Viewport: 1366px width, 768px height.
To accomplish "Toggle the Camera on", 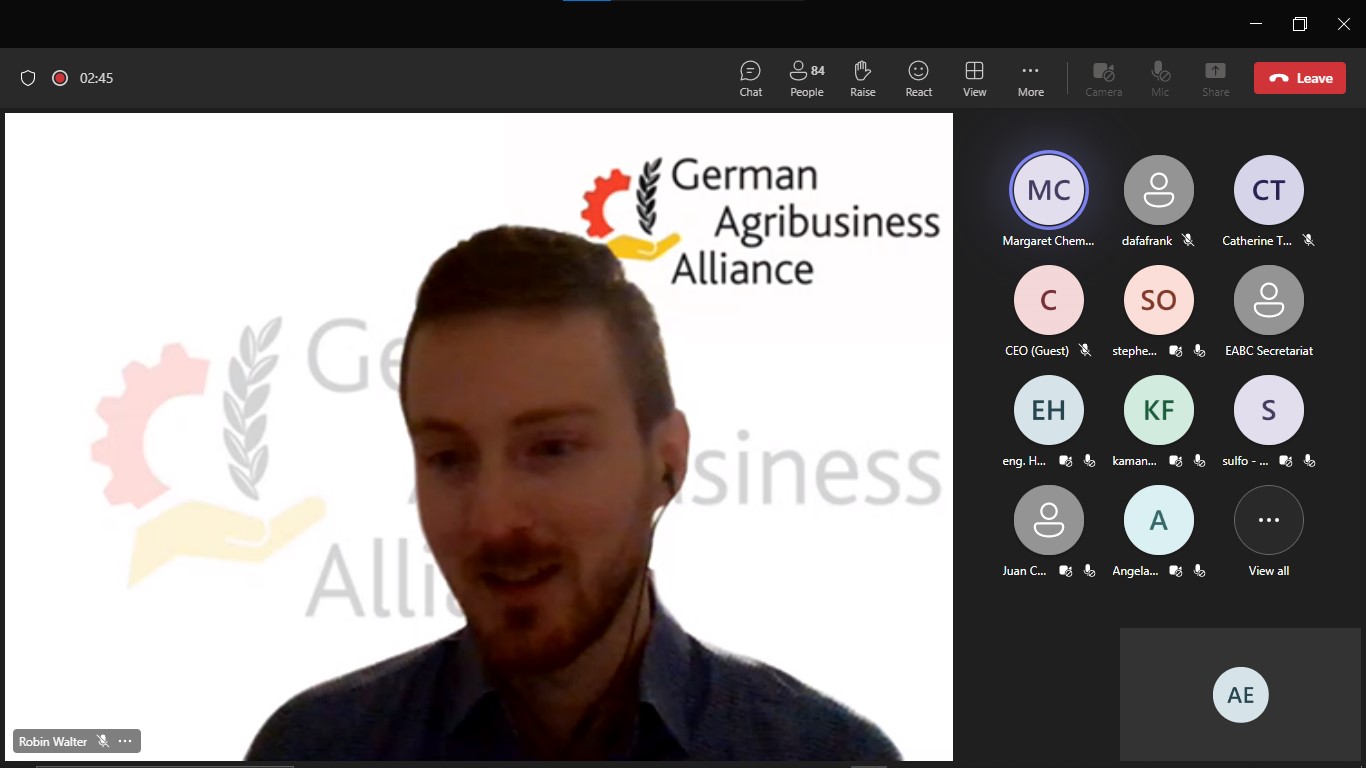I will (1103, 78).
